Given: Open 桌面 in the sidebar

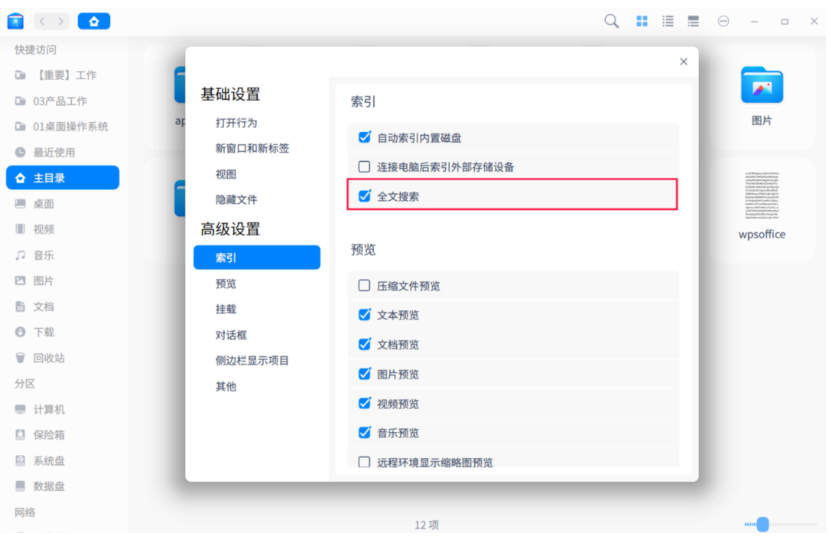Looking at the screenshot, I should (x=63, y=204).
